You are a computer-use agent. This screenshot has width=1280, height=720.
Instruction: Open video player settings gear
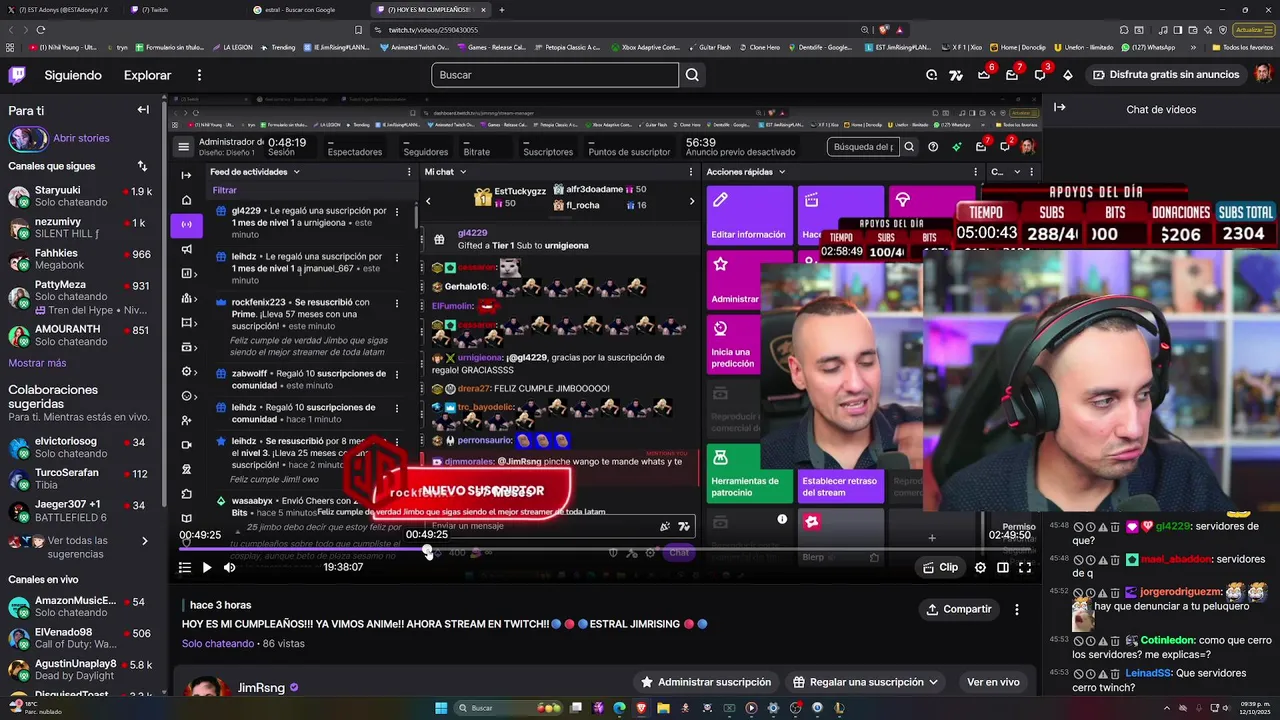980,568
